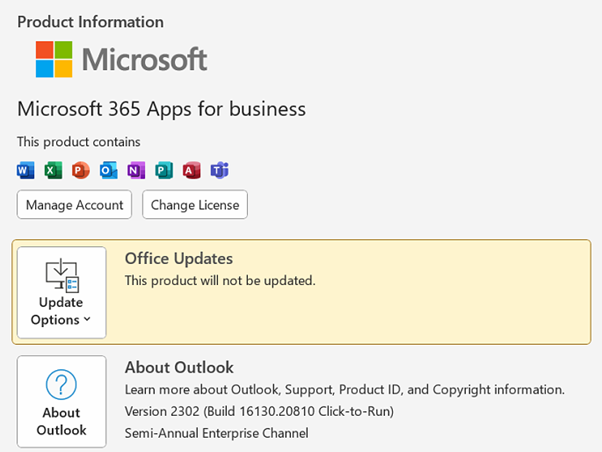Click the Publisher app icon
Viewport: 602px width, 452px height.
pyautogui.click(x=164, y=170)
